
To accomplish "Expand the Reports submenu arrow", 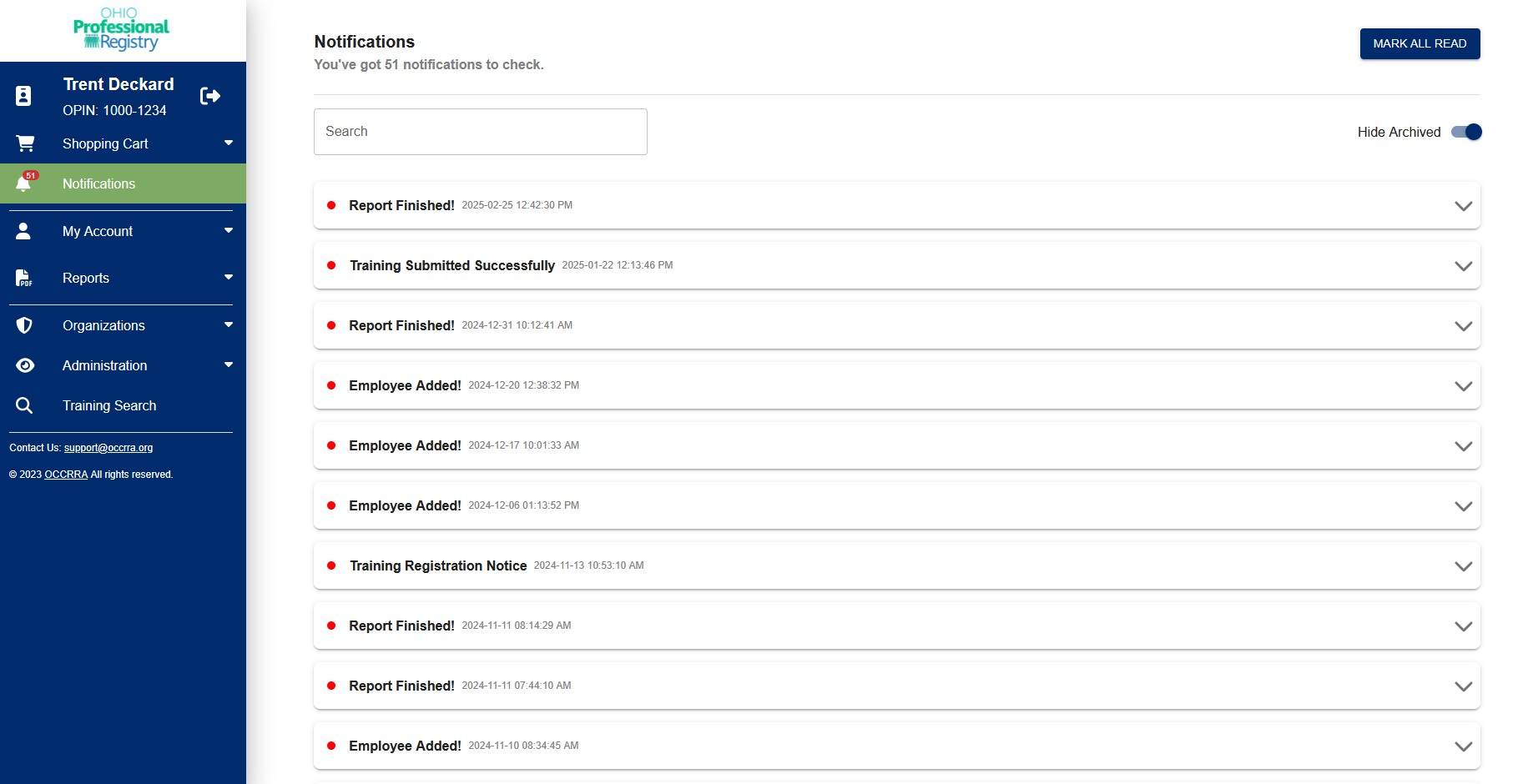I will click(x=229, y=277).
